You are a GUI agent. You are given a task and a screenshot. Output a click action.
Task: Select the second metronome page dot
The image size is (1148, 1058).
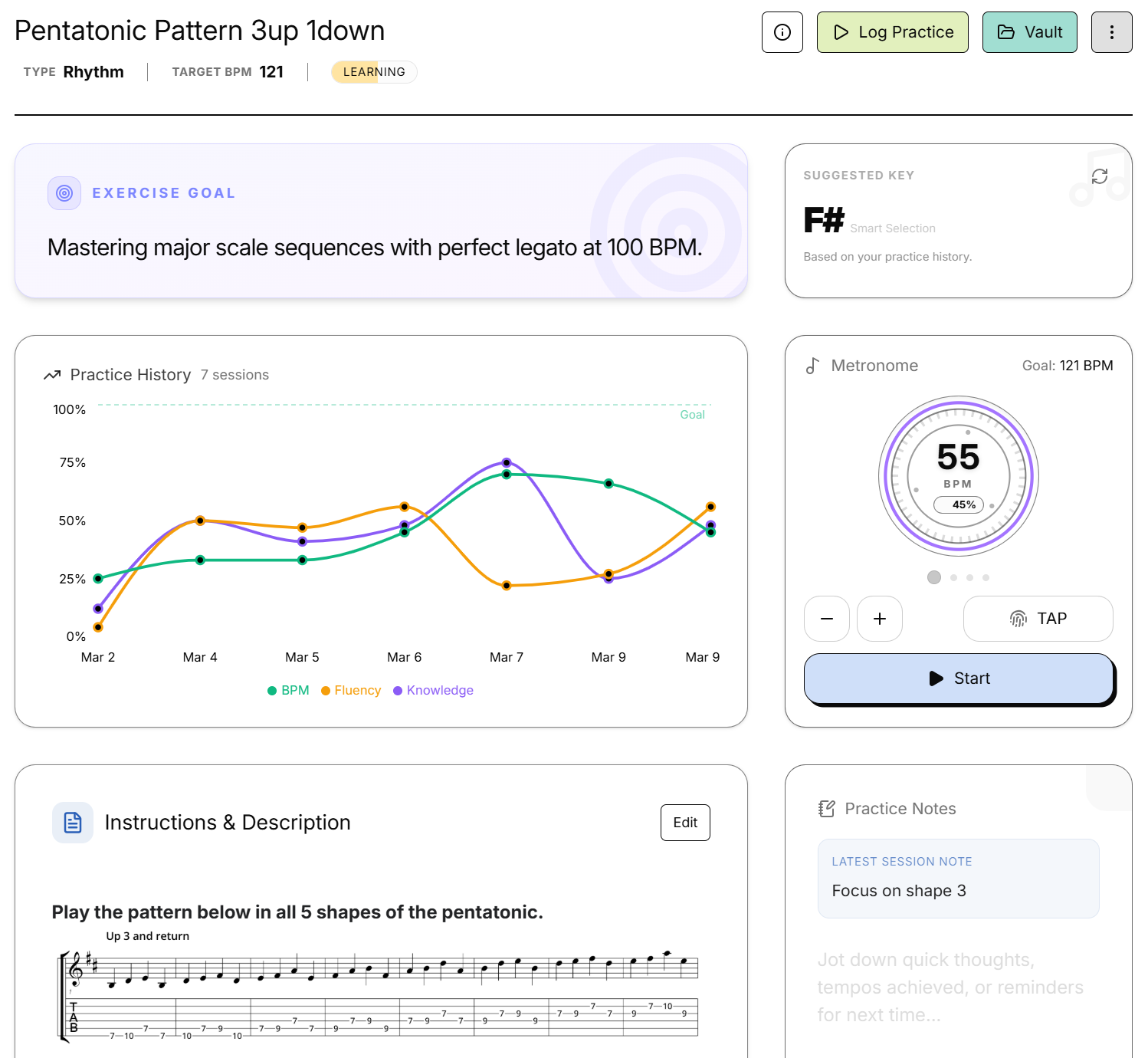pos(953,578)
